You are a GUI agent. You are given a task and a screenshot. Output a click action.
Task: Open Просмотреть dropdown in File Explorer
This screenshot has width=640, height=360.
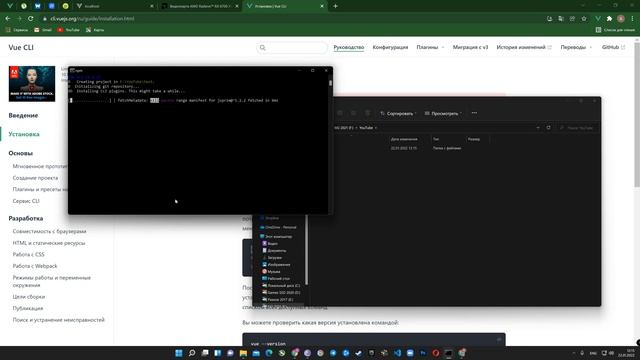[443, 113]
